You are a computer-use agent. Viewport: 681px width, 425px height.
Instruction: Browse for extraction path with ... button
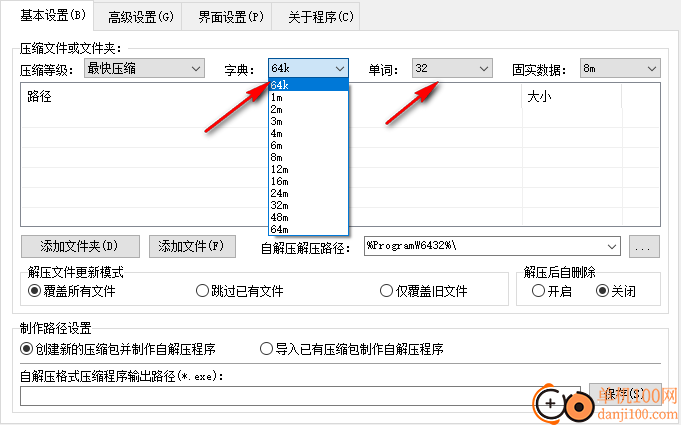(x=645, y=247)
